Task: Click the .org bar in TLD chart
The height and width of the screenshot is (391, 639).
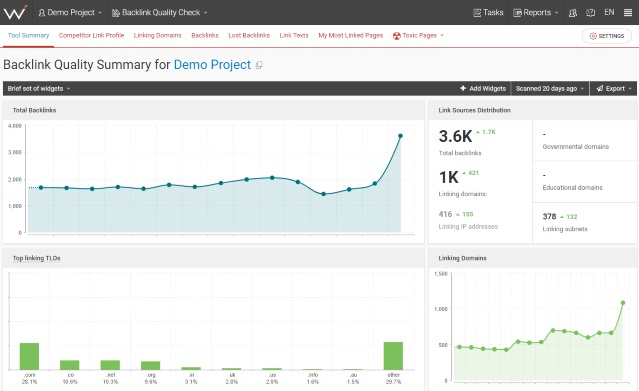Action: coord(151,365)
